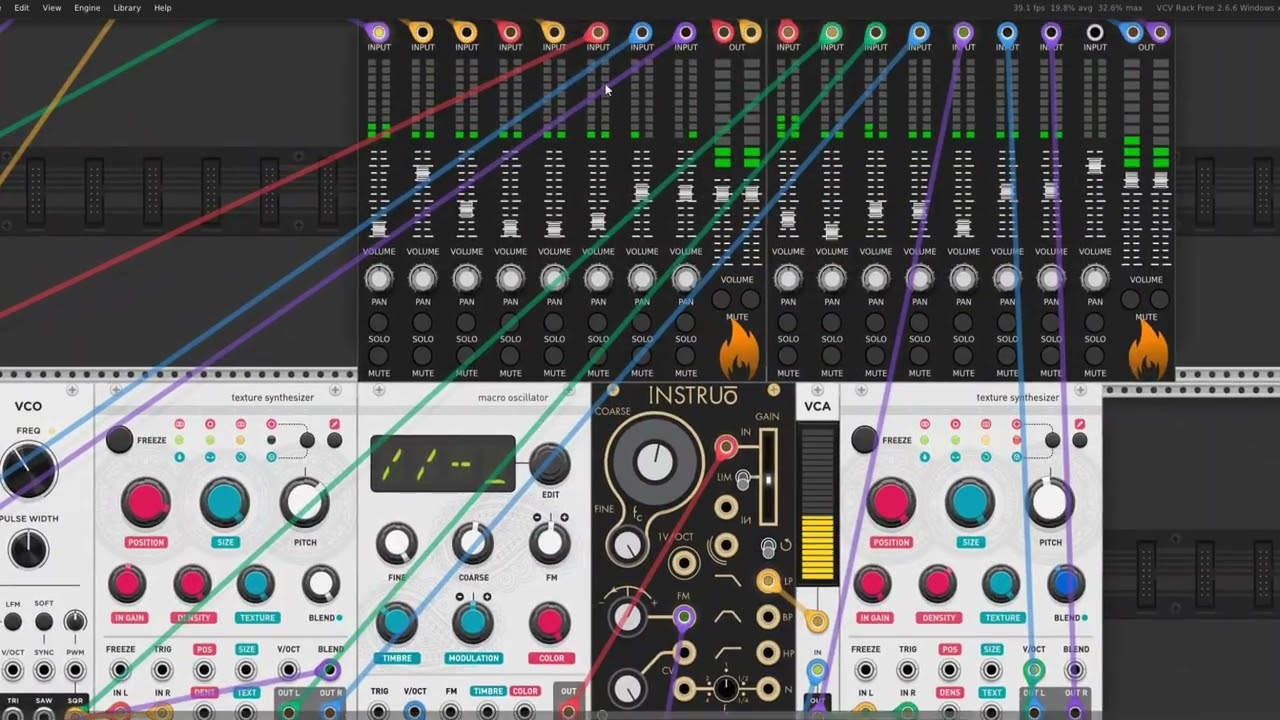
Task: Click left texture synthesizer blend mode button
Action: (307, 440)
